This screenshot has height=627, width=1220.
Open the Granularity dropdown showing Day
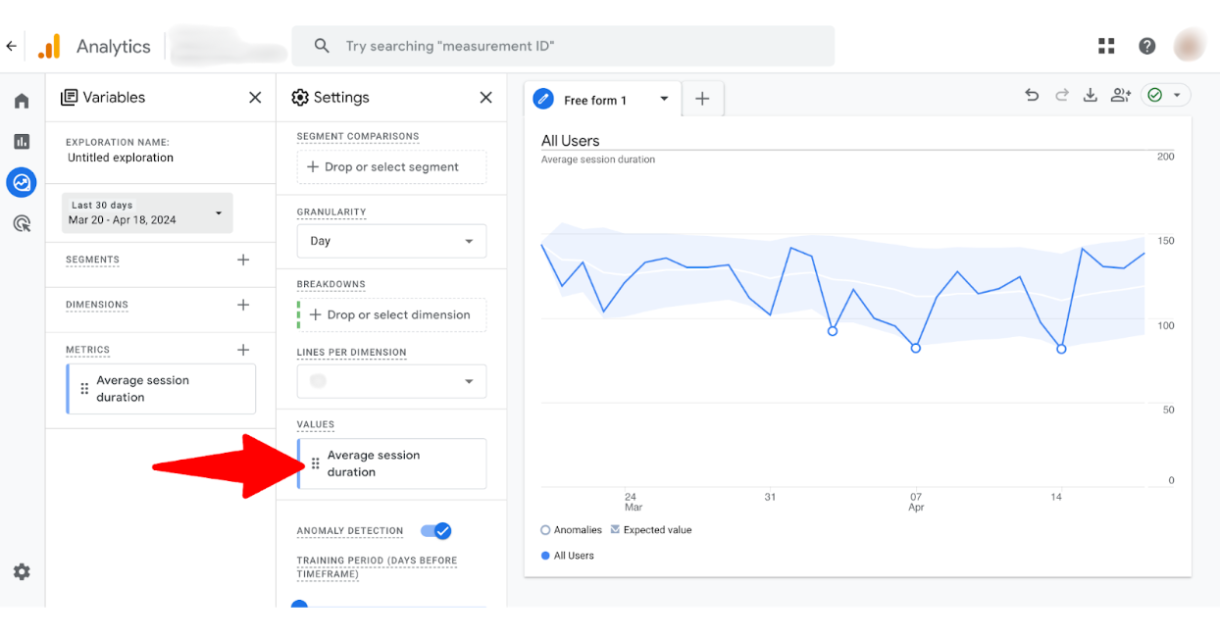[x=391, y=240]
